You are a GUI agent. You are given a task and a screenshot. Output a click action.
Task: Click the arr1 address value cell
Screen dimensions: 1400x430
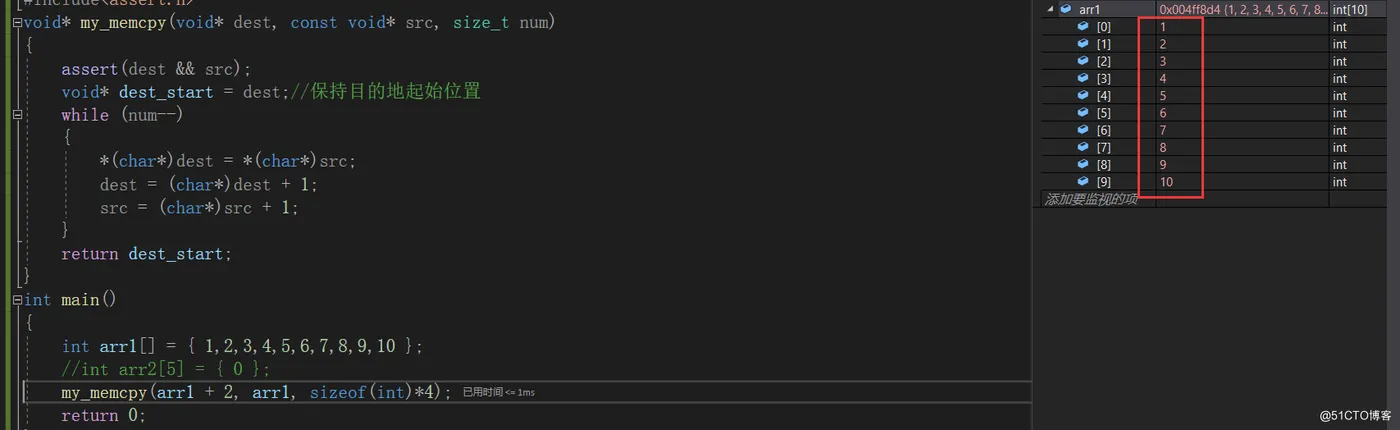1243,9
